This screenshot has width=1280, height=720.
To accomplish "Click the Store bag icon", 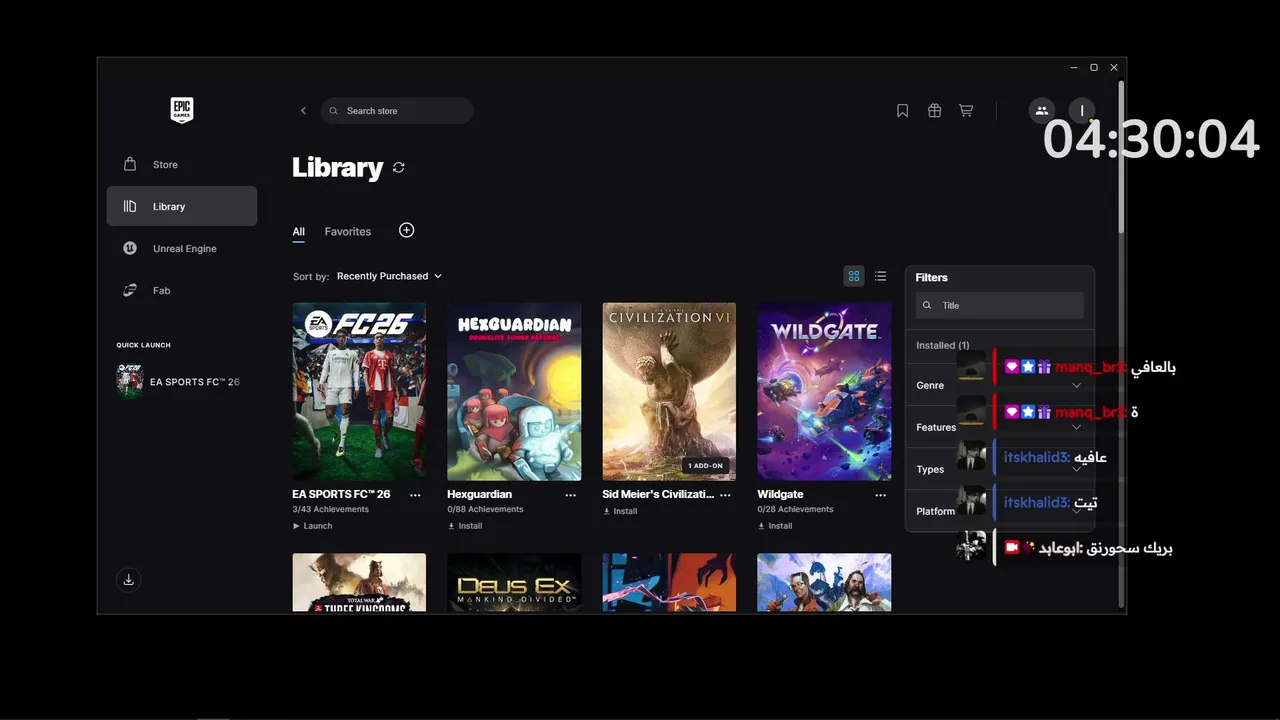I will (130, 164).
